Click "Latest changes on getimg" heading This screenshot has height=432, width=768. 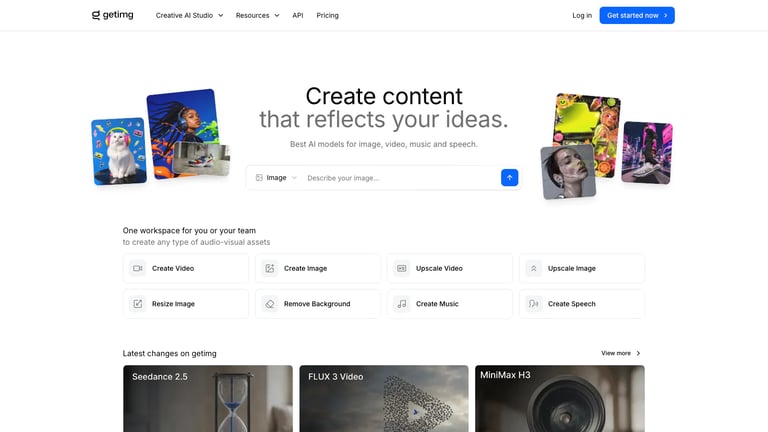point(169,353)
